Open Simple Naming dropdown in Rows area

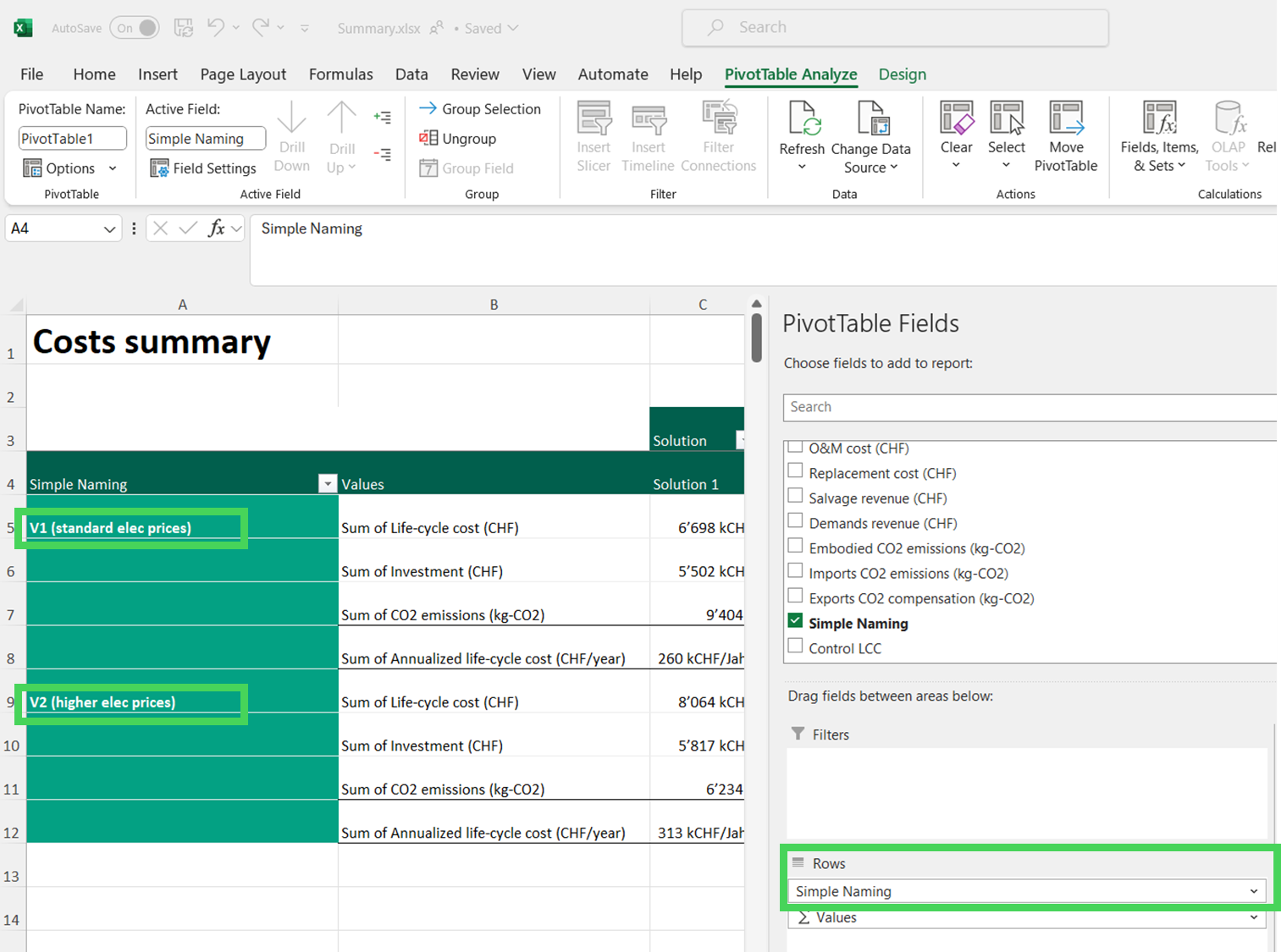click(x=1253, y=891)
